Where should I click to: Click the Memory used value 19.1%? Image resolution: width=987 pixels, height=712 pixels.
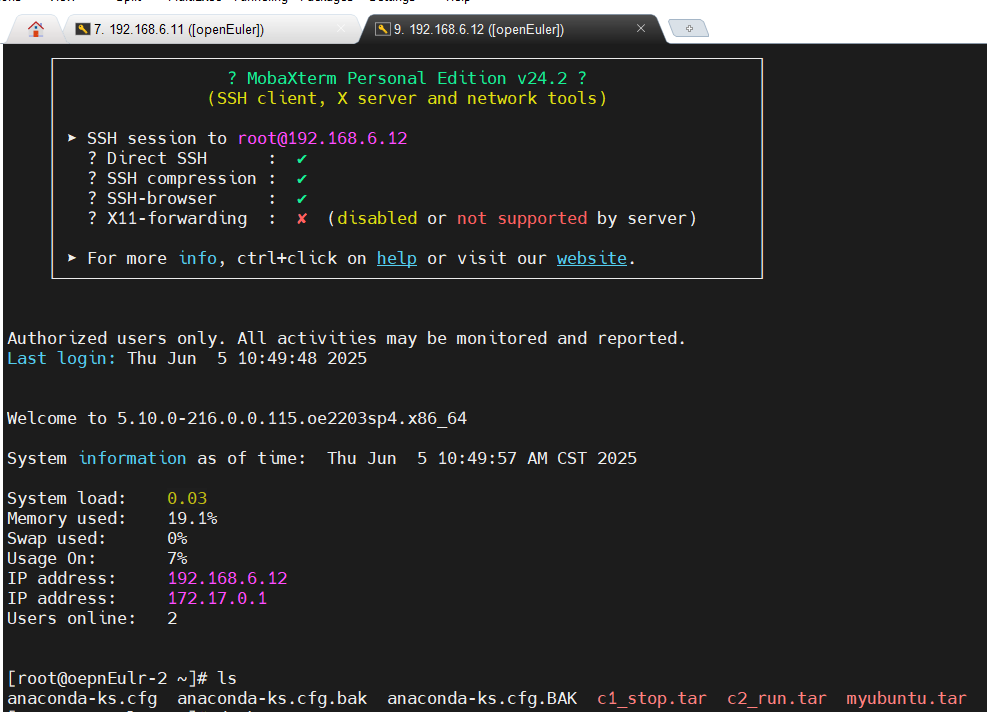pyautogui.click(x=192, y=518)
